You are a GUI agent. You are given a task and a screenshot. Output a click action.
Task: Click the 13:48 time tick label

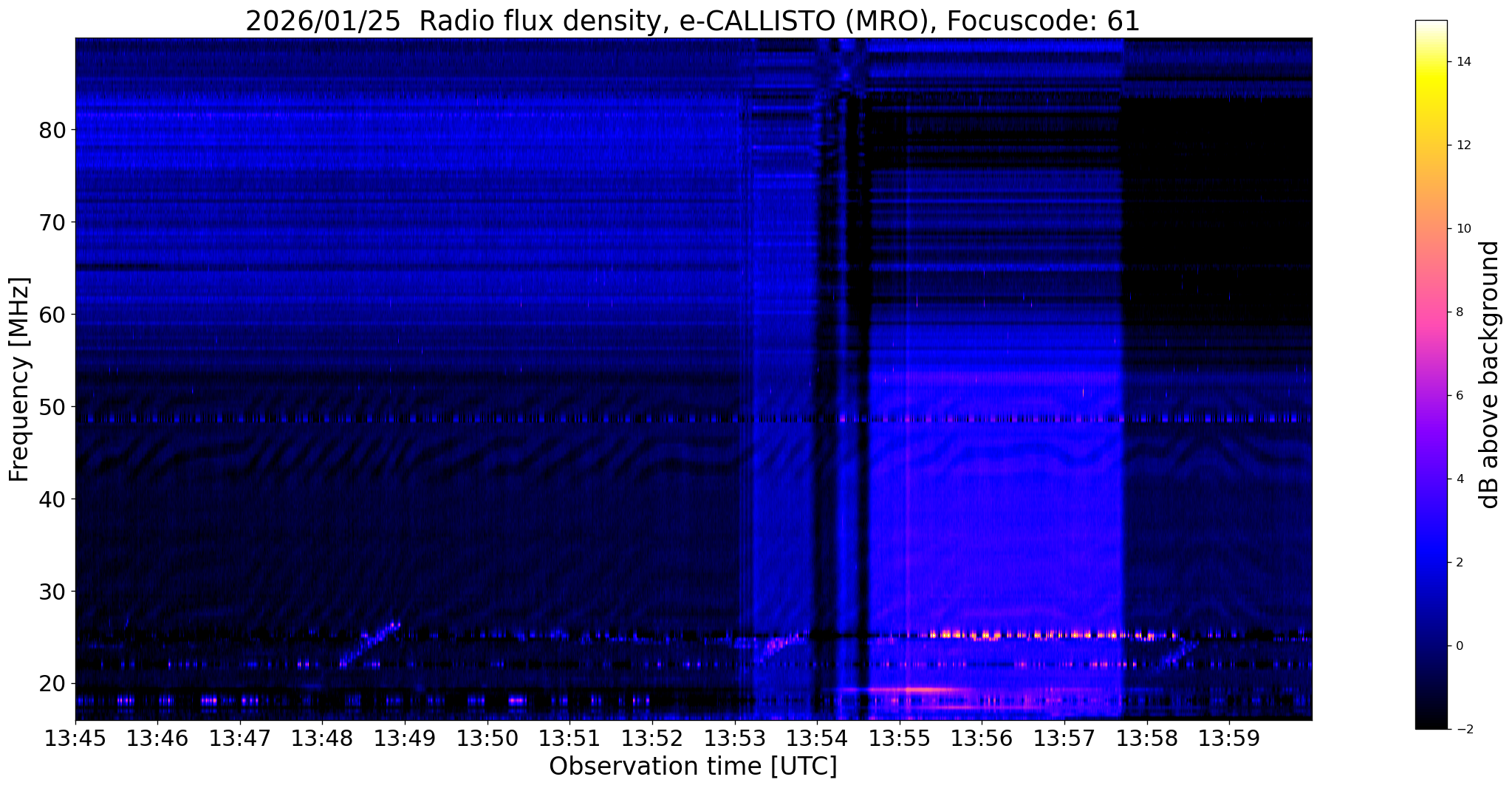(323, 739)
